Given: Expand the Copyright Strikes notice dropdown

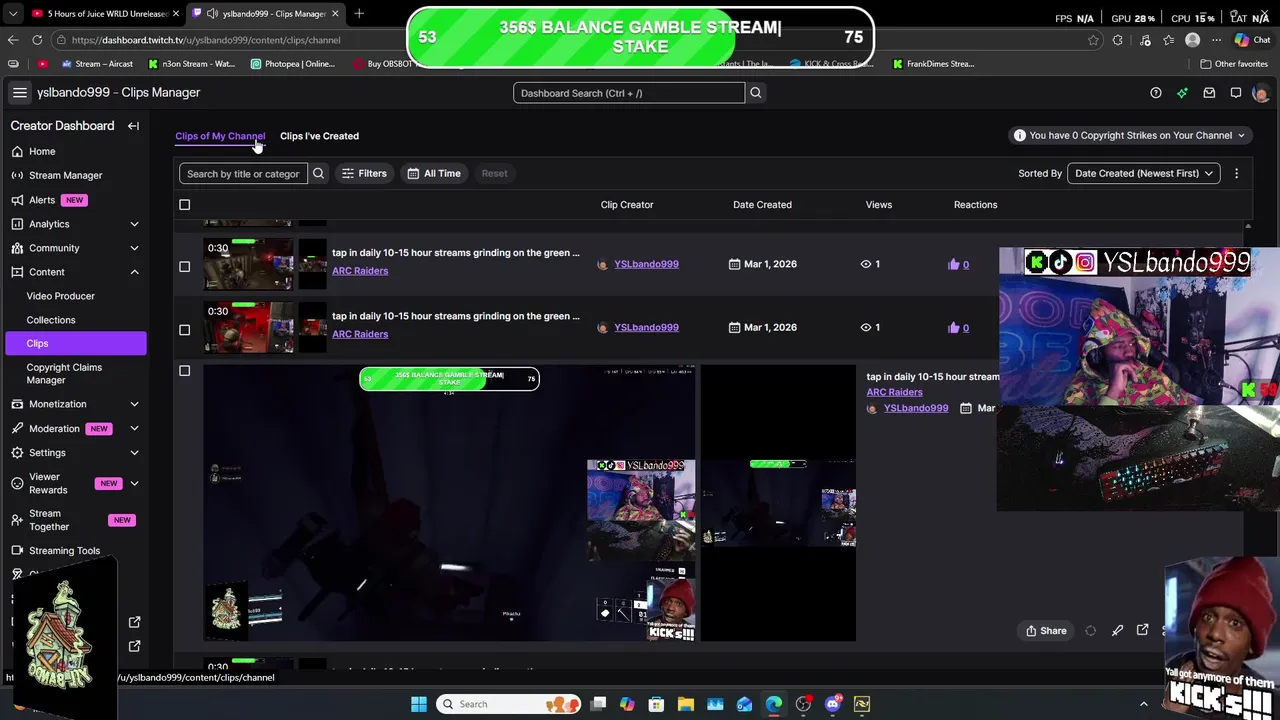Looking at the screenshot, I should click(1129, 135).
